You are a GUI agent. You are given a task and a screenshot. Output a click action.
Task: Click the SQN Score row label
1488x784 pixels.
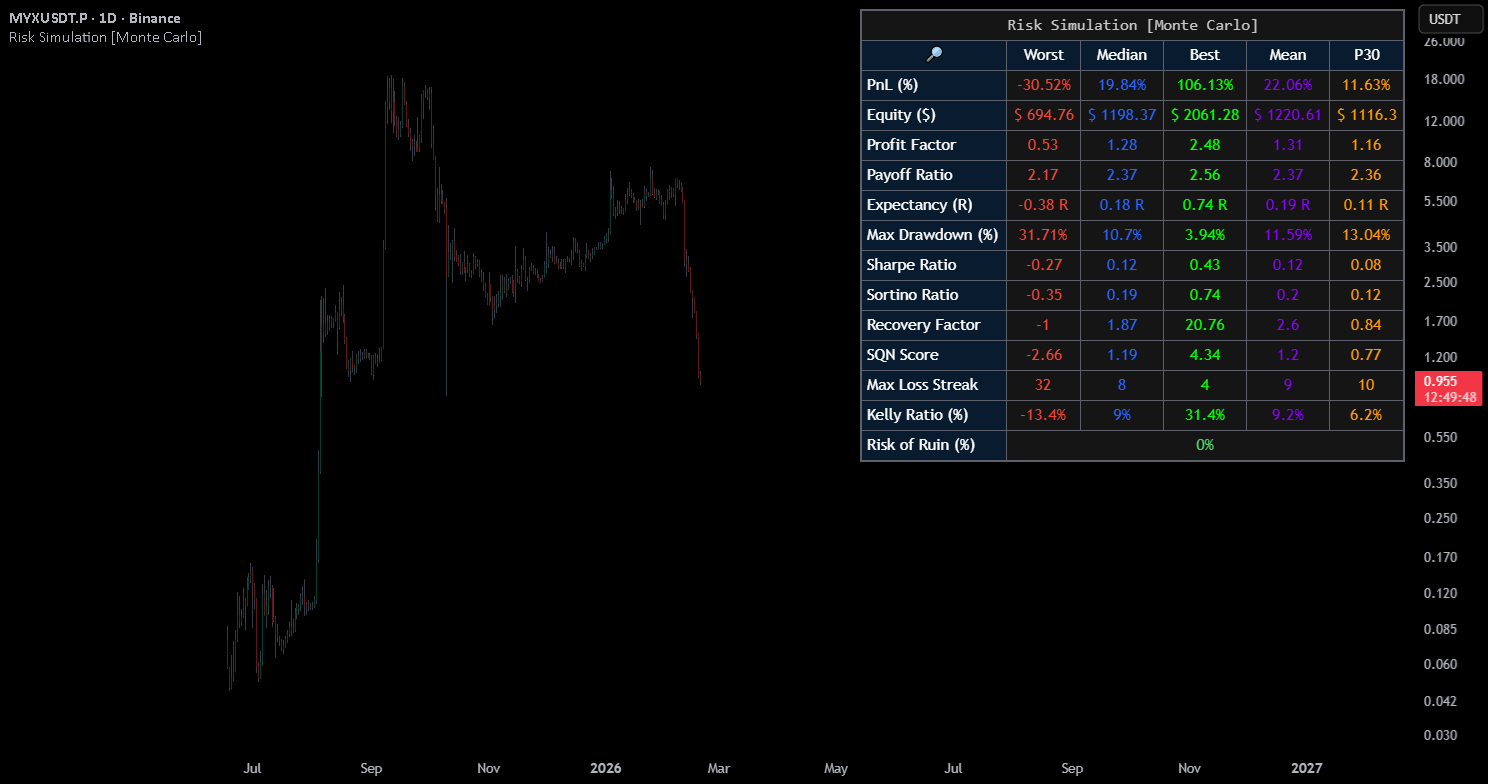click(x=902, y=355)
